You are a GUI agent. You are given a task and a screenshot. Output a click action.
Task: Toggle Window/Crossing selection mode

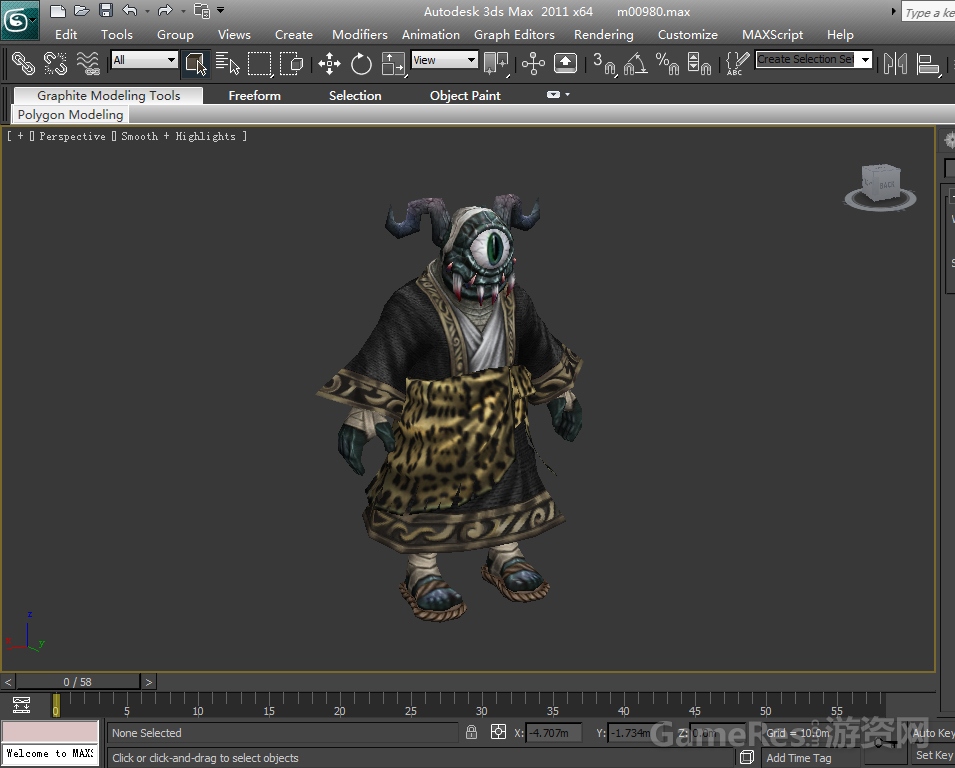click(292, 63)
